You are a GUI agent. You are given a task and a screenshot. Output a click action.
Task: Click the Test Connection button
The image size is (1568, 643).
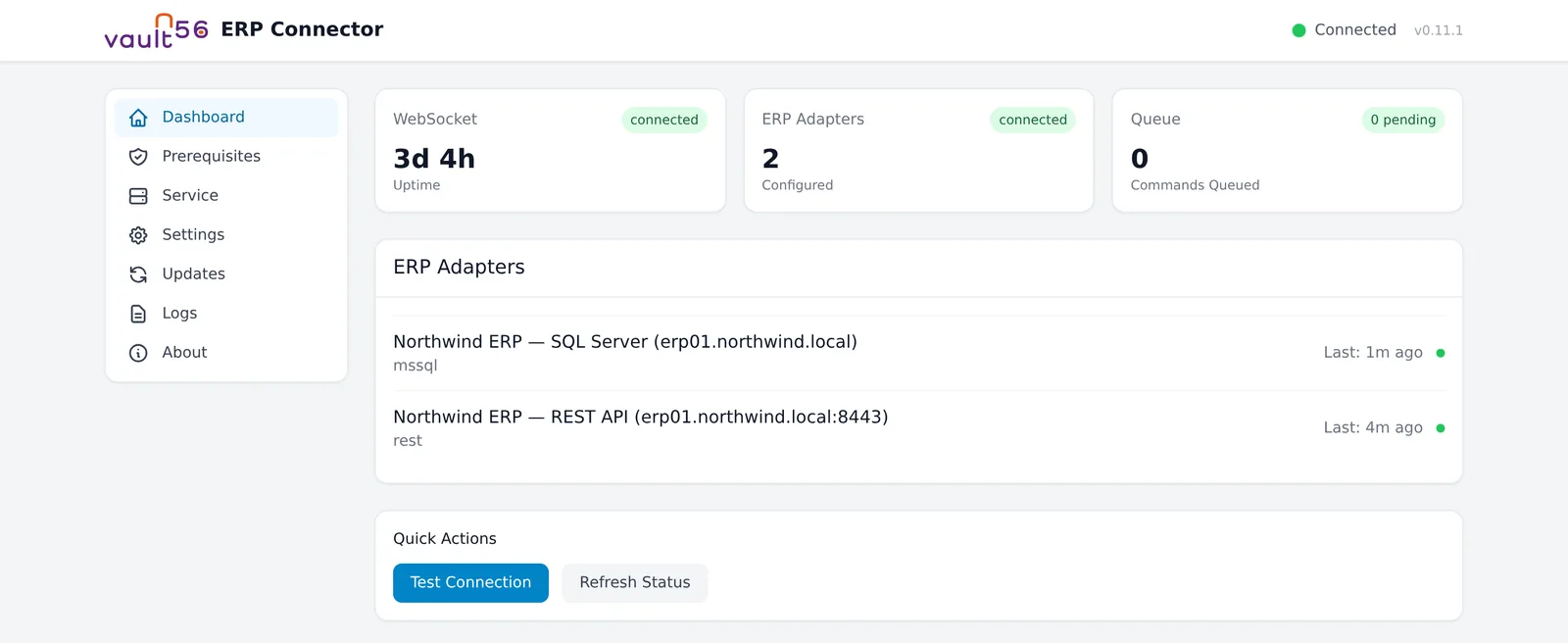tap(470, 583)
